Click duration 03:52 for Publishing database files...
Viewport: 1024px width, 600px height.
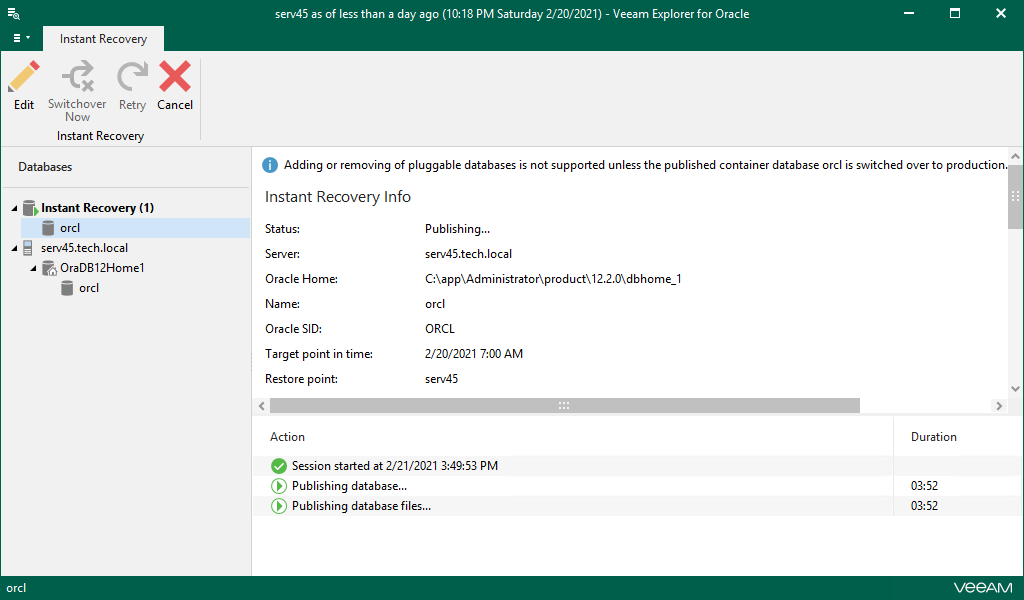click(x=924, y=506)
